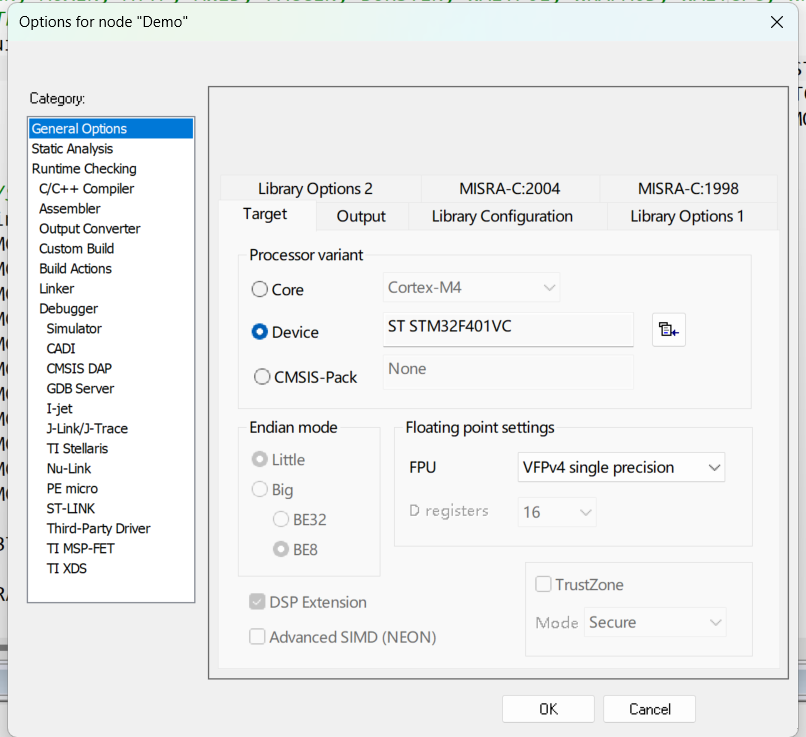The image size is (806, 737).
Task: Close the Options for node dialog
Action: pyautogui.click(x=777, y=22)
